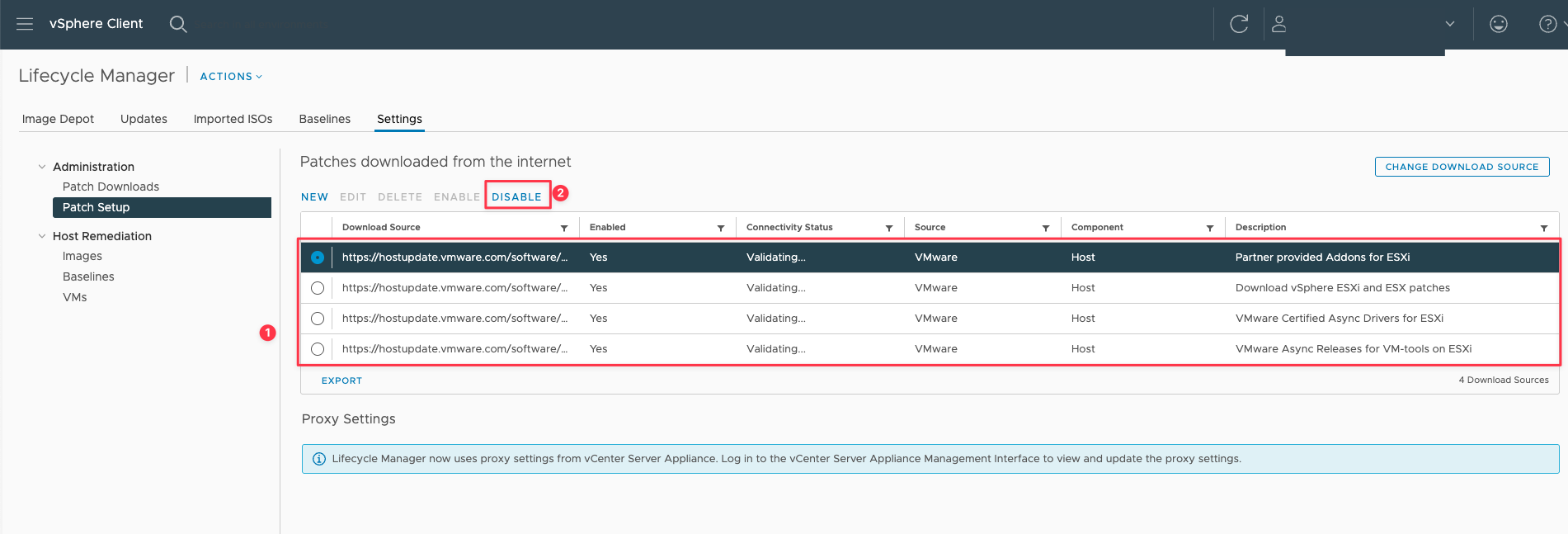Select the Partner provided Addons row radio

(x=318, y=258)
